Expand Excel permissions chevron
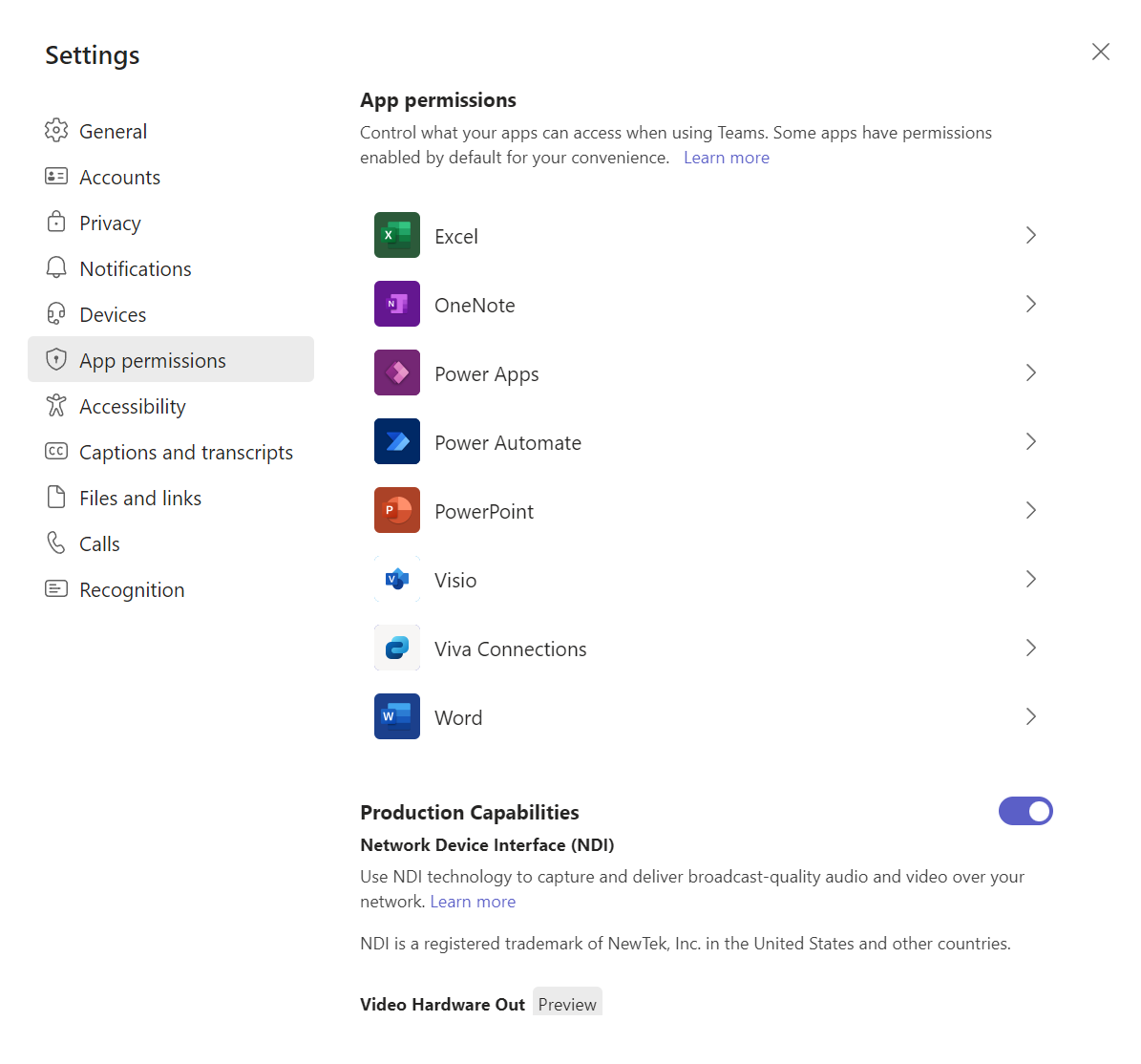This screenshot has width=1141, height=1064. pos(1030,235)
